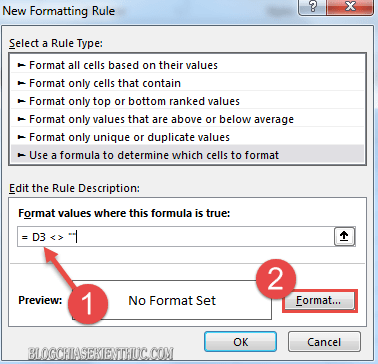
Task: Click inside the formula input field
Action: coord(175,237)
